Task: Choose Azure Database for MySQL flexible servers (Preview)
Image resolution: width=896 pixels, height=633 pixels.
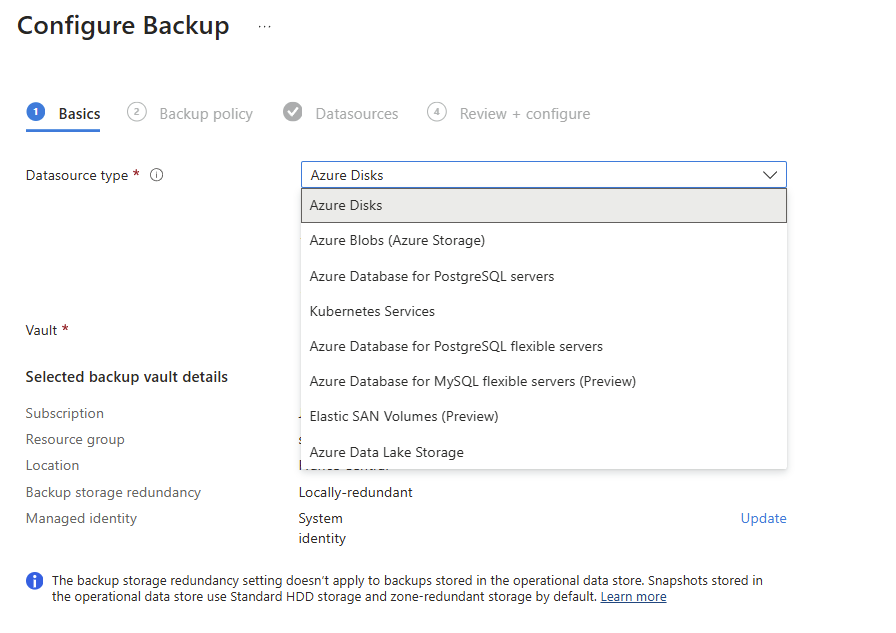Action: tap(543, 382)
